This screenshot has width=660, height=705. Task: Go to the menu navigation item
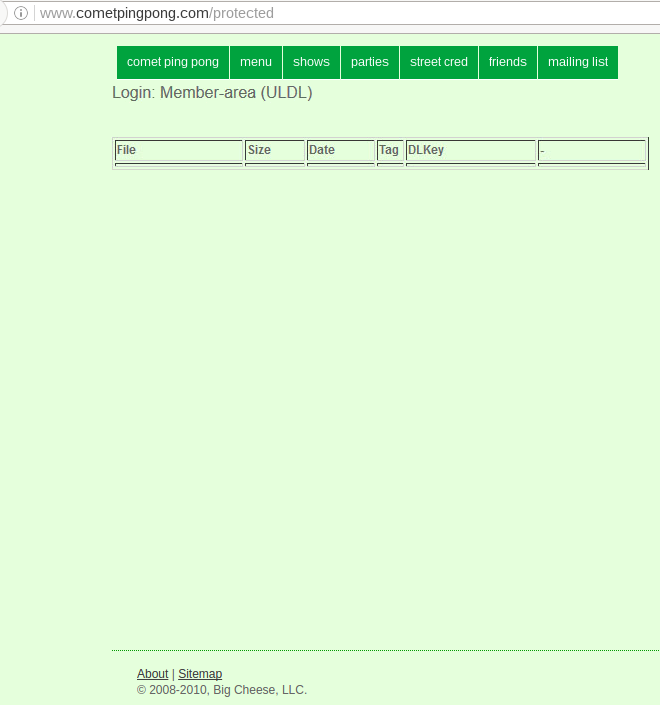(256, 62)
